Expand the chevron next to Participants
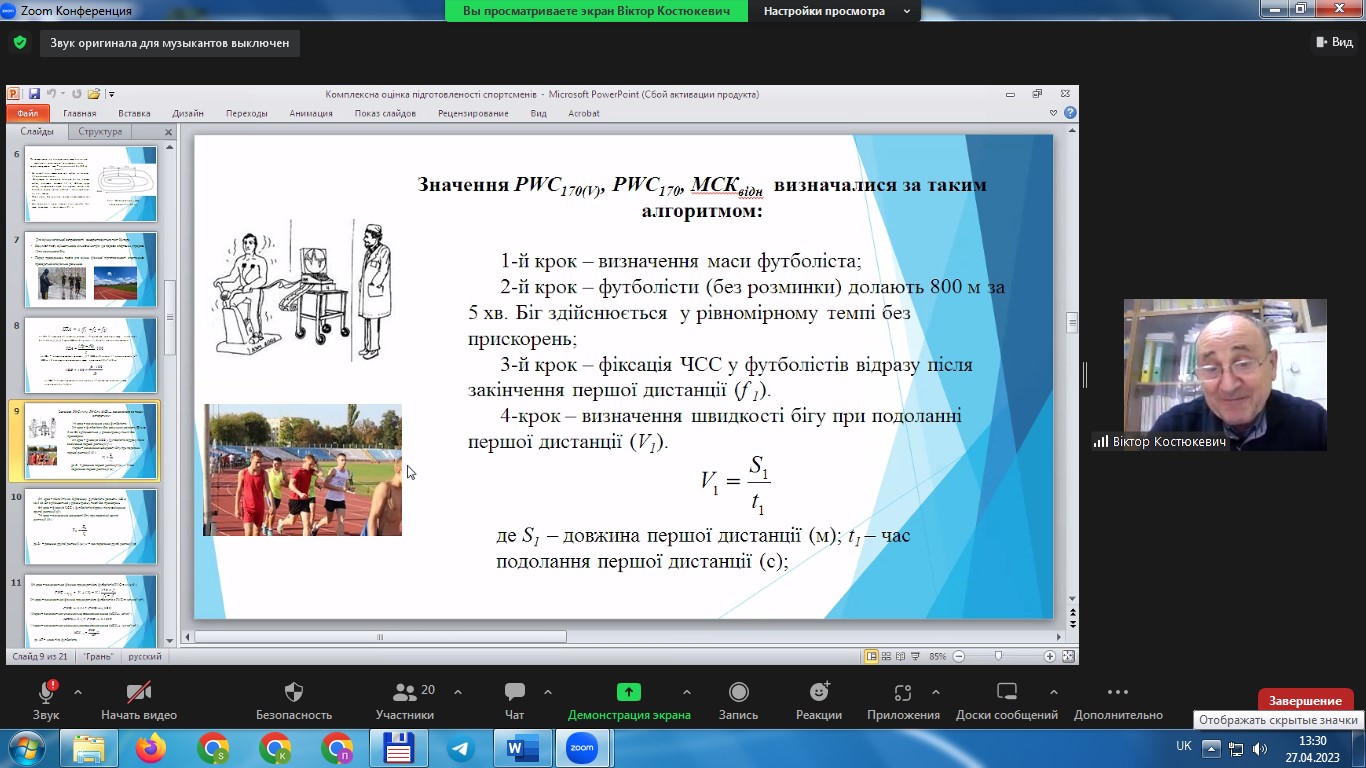This screenshot has height=768, width=1366. tap(458, 692)
